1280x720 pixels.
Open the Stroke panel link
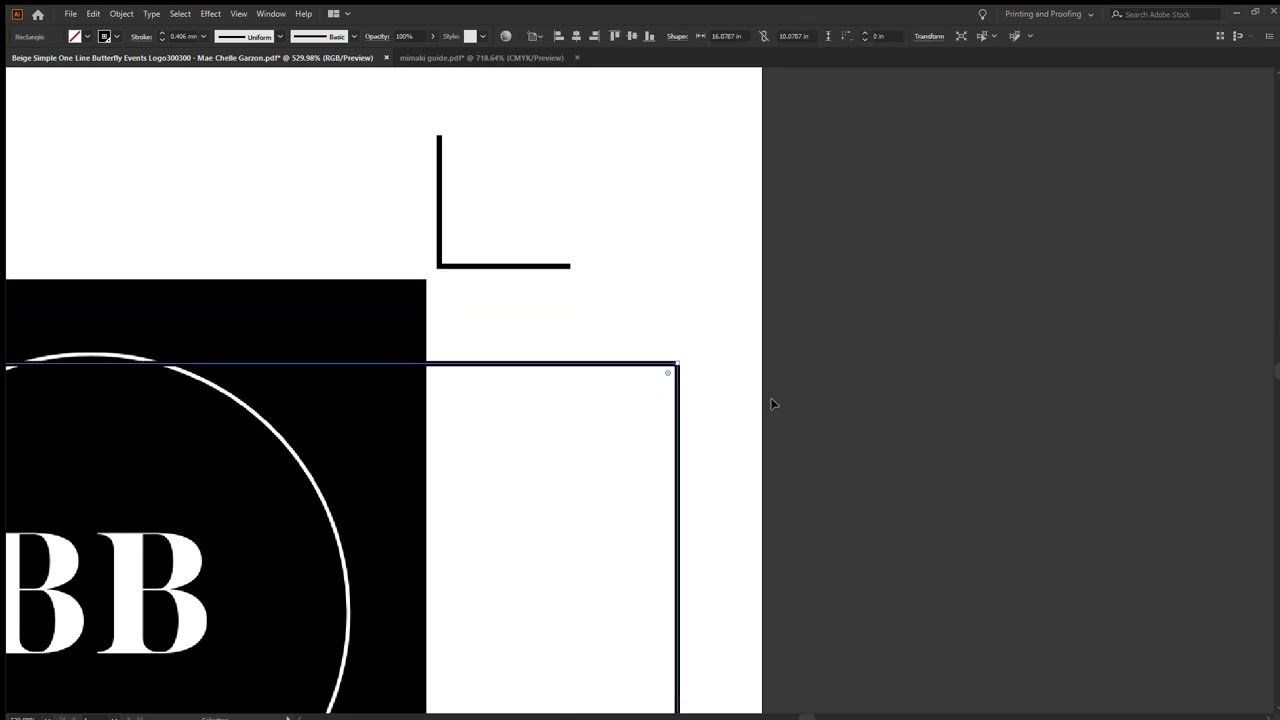141,37
